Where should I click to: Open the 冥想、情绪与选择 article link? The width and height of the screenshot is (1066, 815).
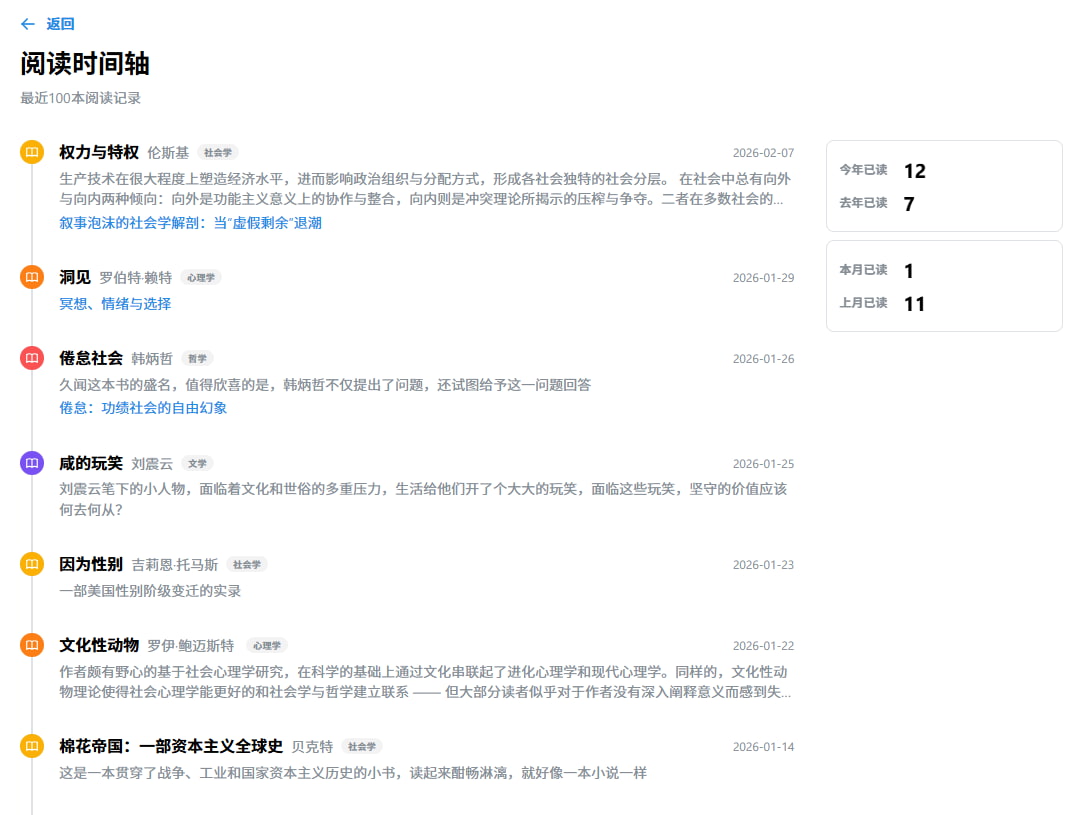[x=115, y=304]
